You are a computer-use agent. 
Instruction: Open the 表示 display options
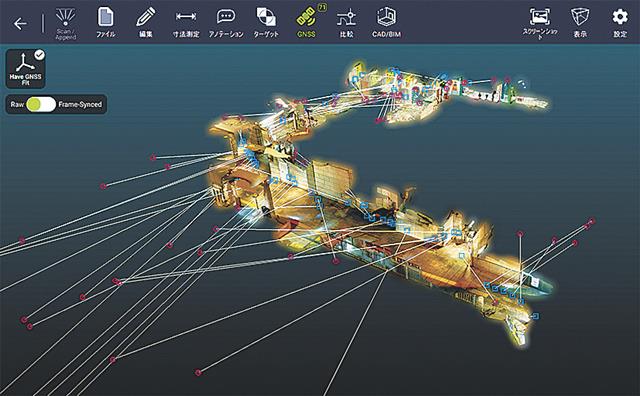coord(580,22)
